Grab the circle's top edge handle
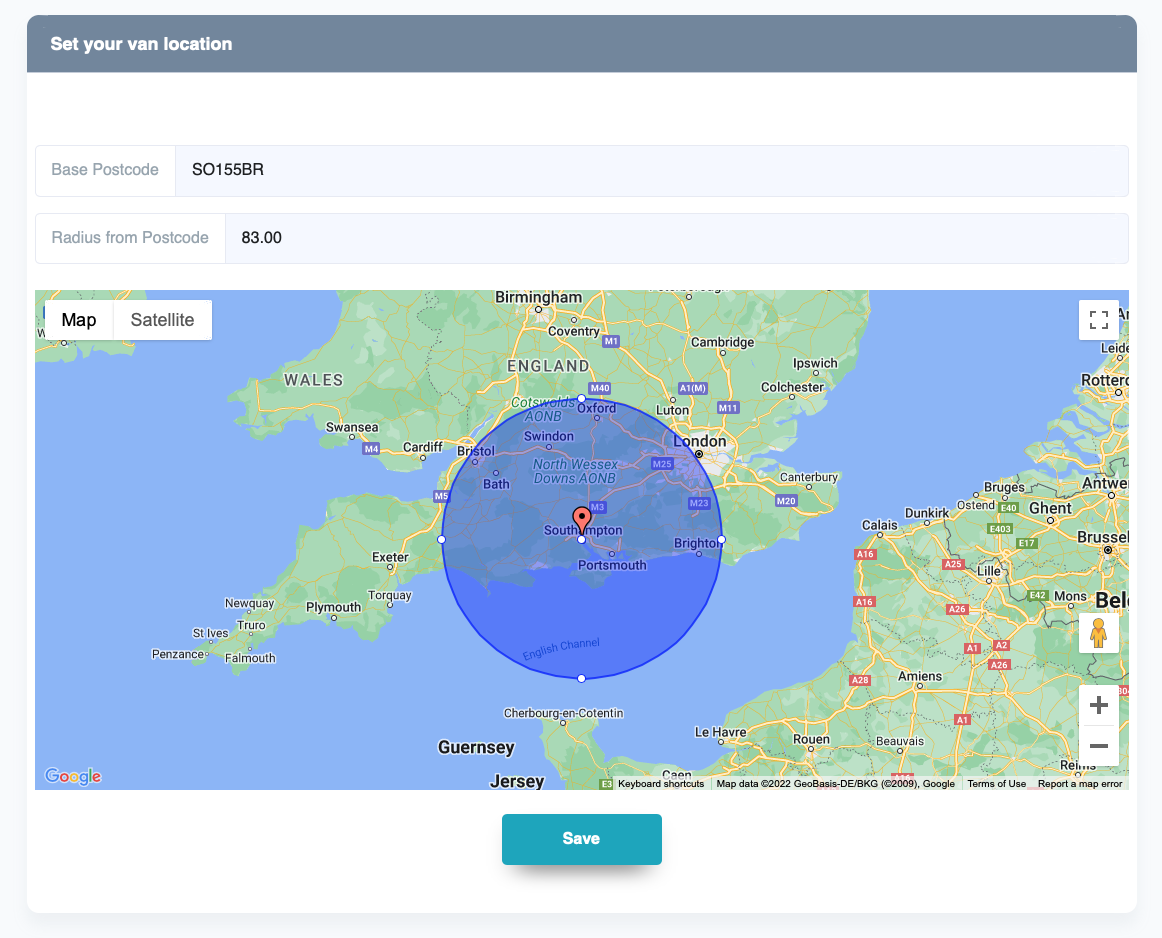1162x938 pixels. point(582,399)
